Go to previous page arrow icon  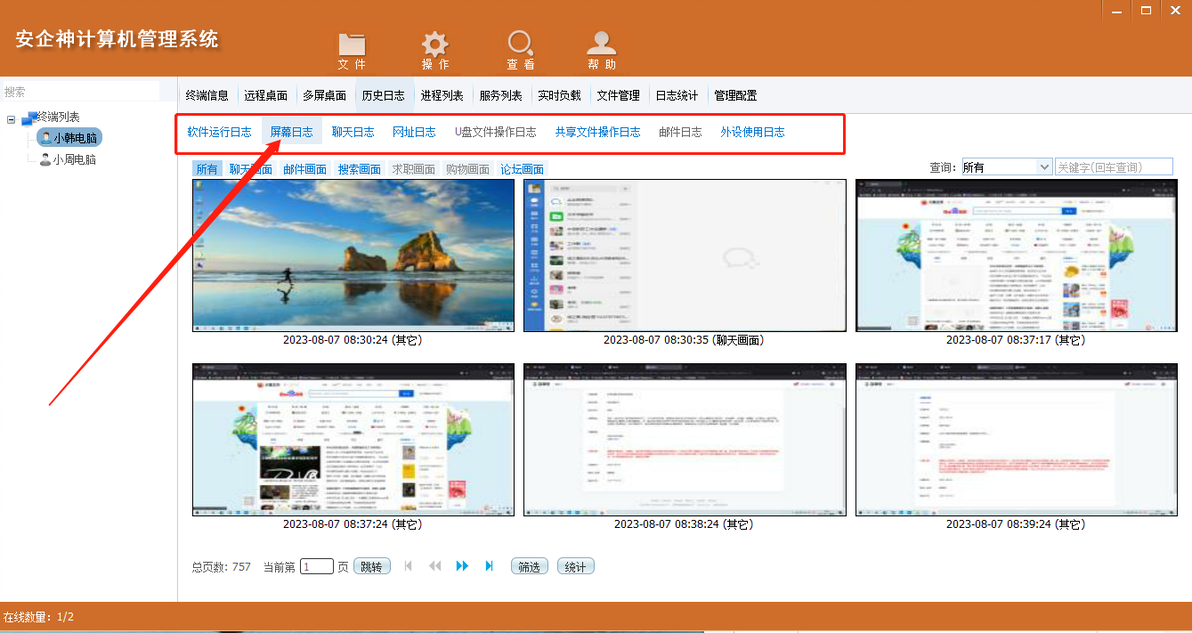pos(435,566)
